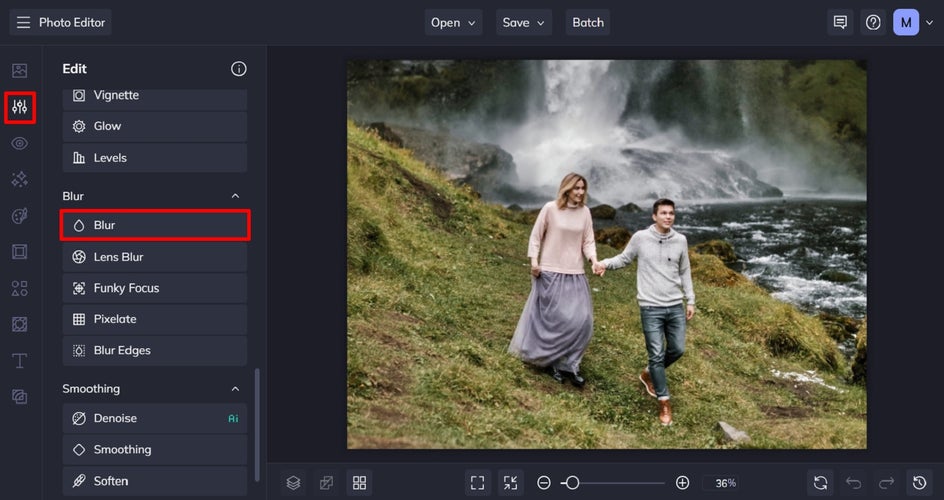Click the fit-to-screen icon

477,483
